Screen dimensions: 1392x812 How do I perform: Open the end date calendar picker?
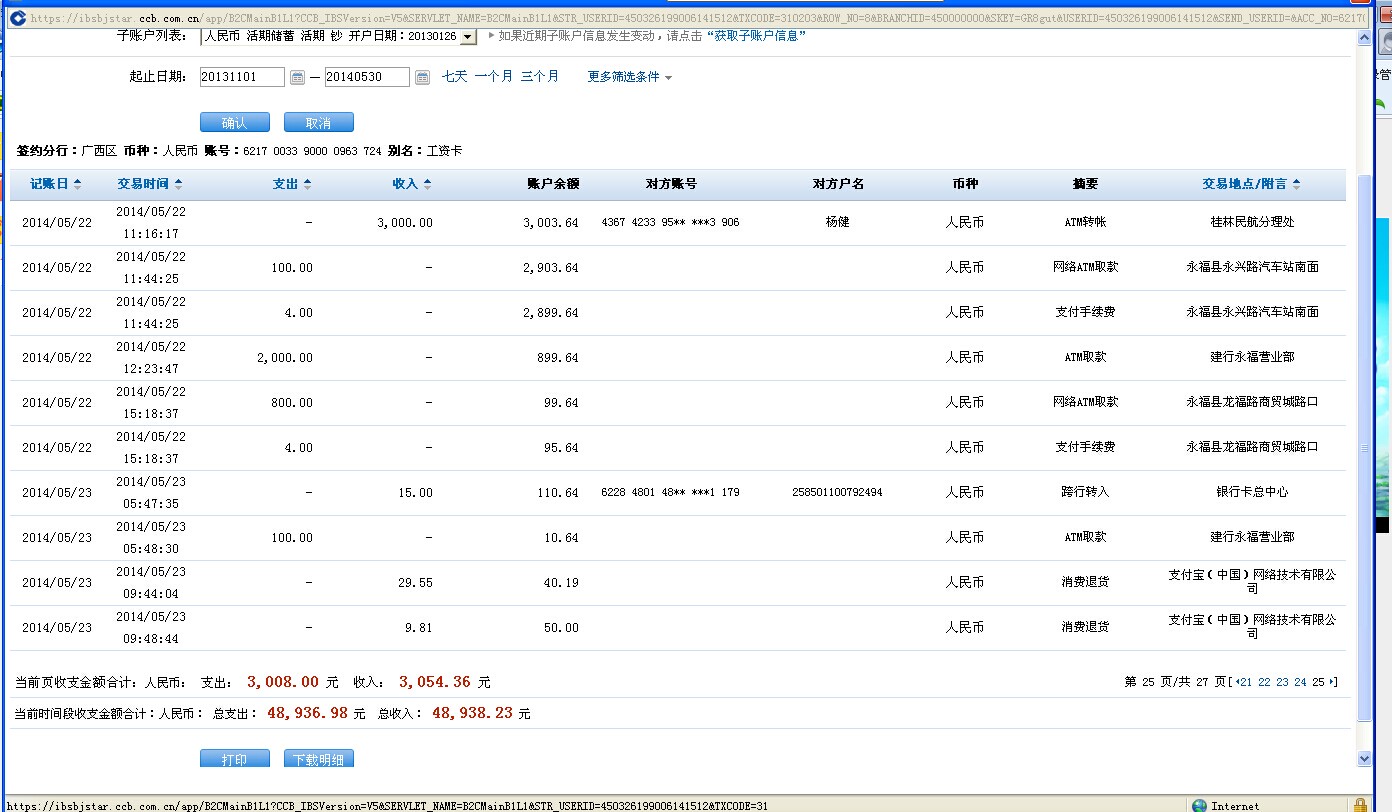click(422, 77)
